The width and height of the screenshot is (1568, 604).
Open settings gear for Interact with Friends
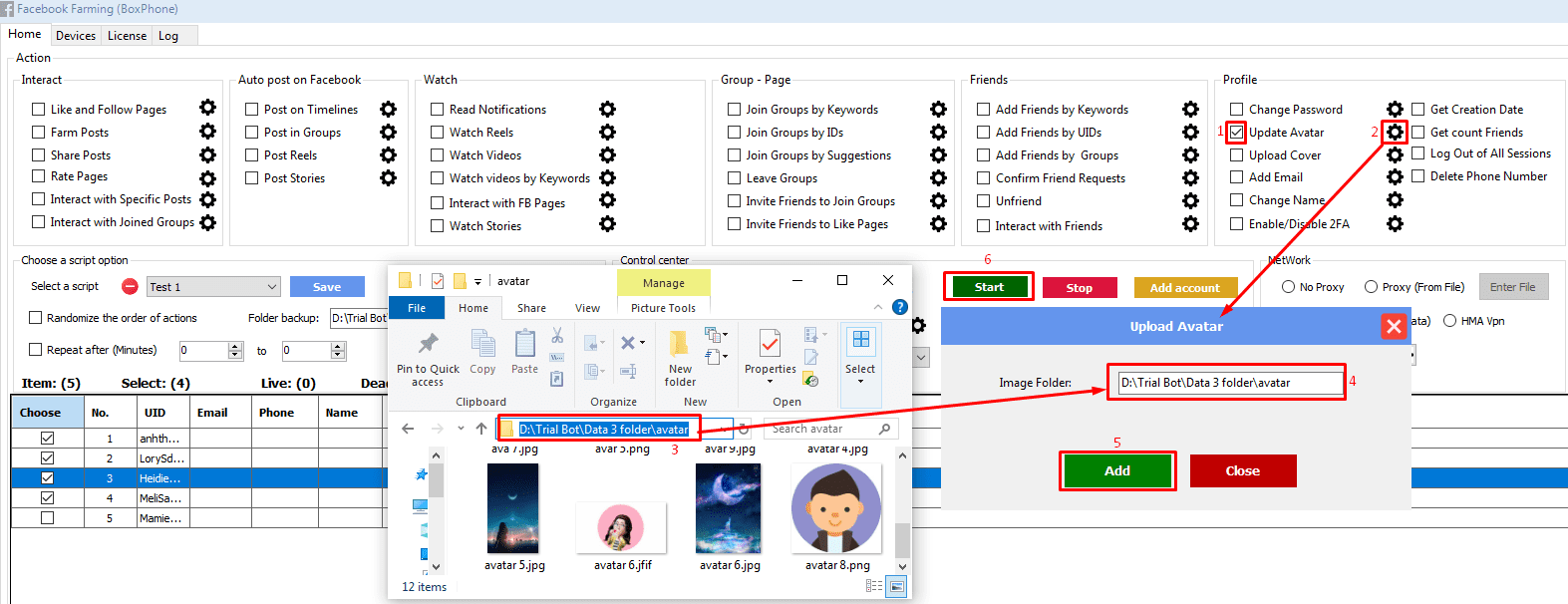click(x=1190, y=223)
